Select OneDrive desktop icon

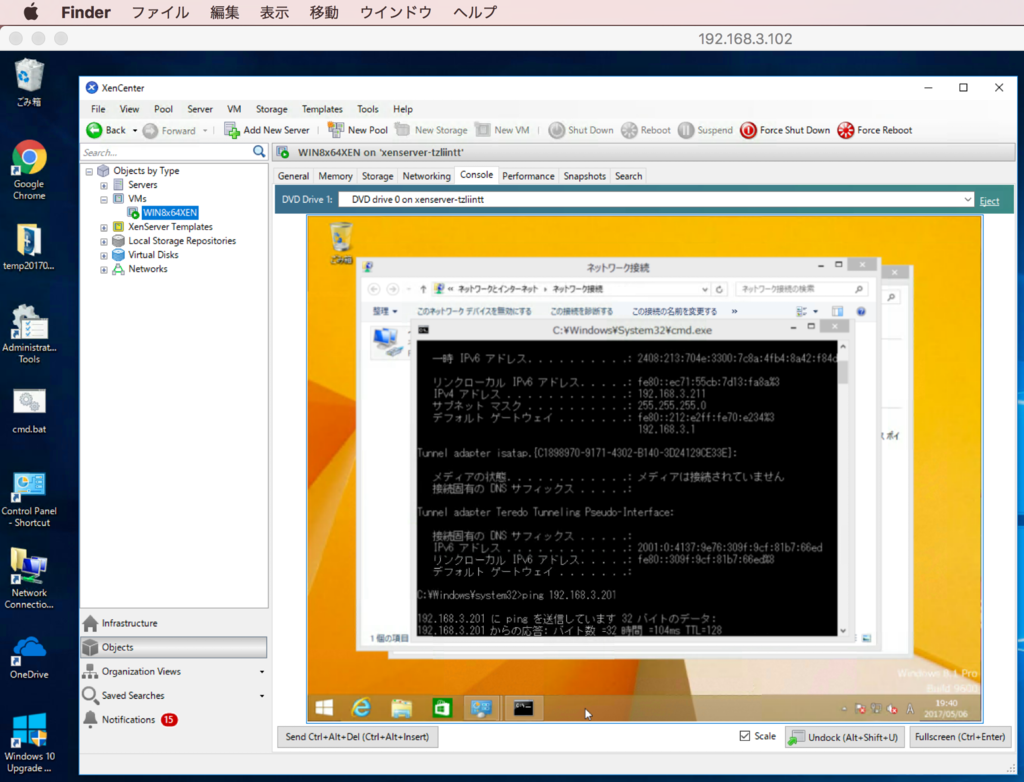(x=29, y=658)
